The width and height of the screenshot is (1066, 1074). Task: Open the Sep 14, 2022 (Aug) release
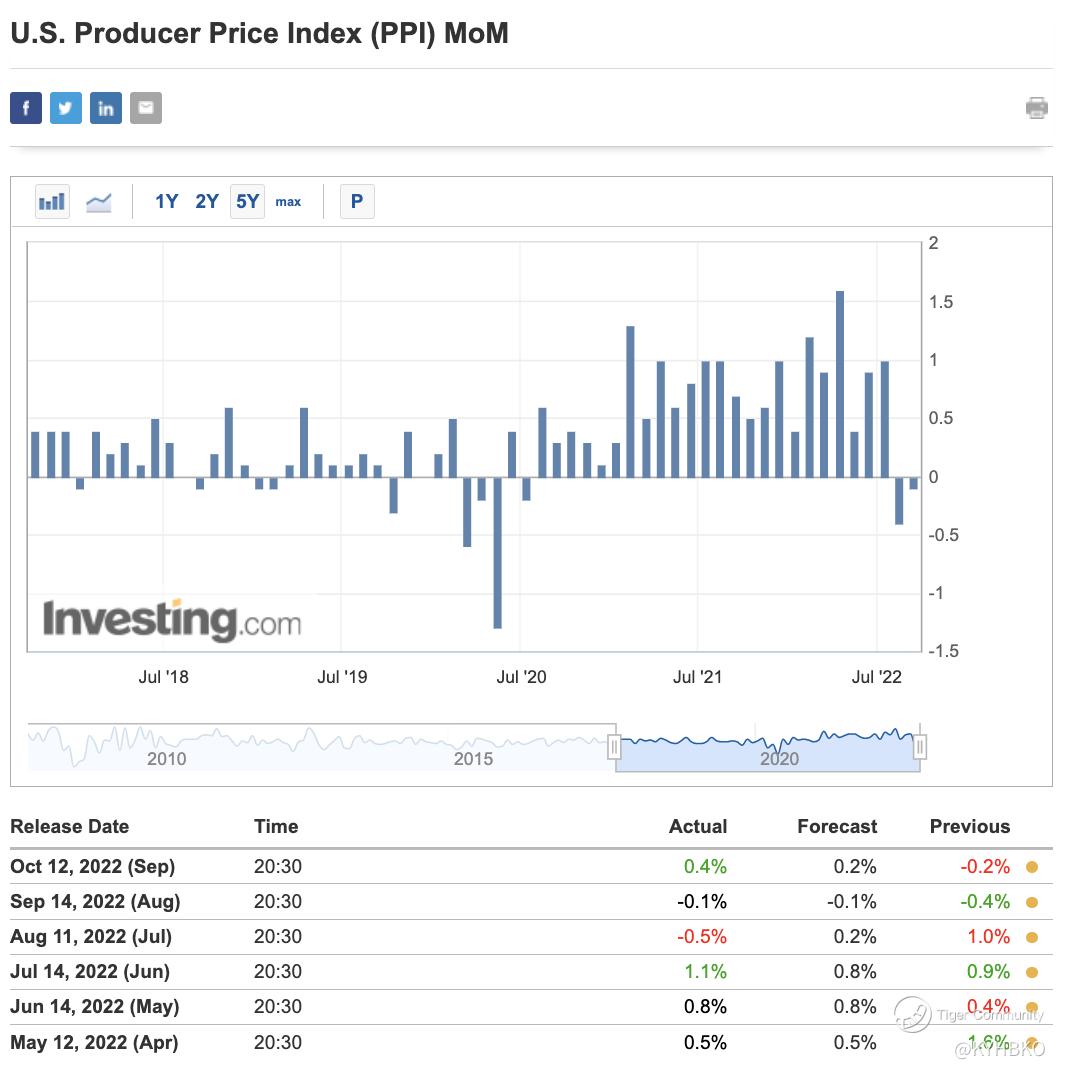pyautogui.click(x=95, y=902)
